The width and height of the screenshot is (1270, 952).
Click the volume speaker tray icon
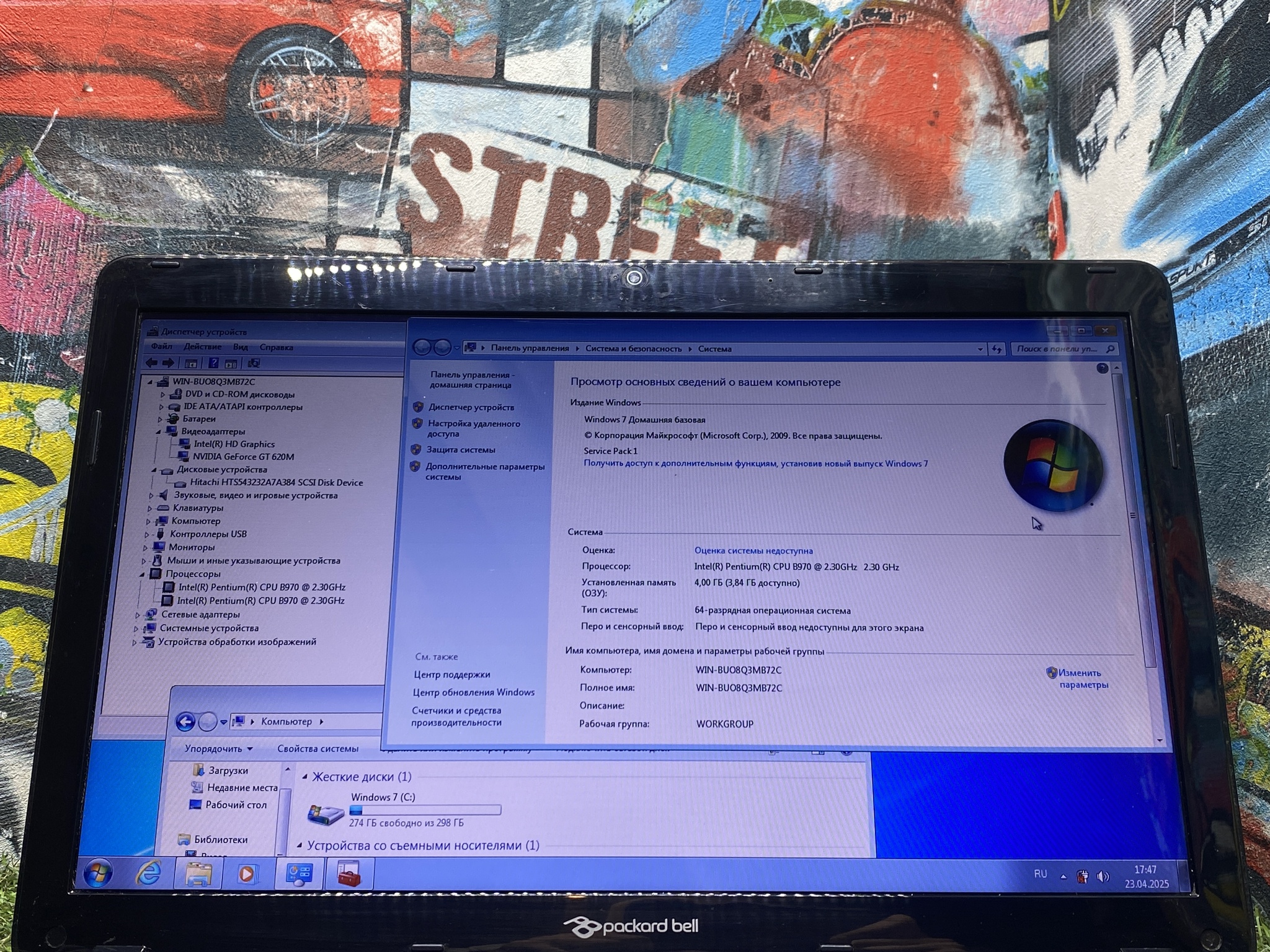(1103, 876)
